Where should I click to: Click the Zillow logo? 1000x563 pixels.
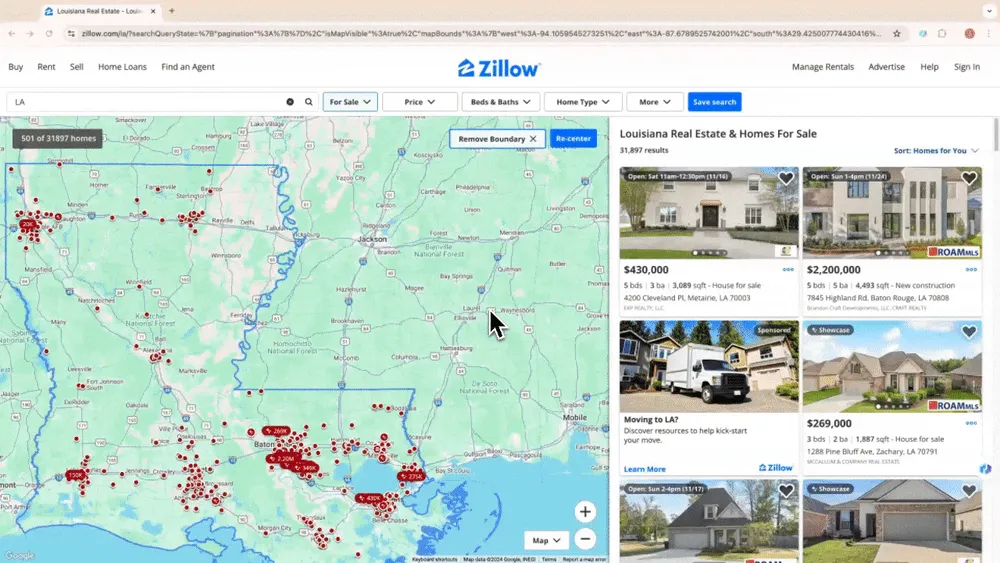point(499,68)
